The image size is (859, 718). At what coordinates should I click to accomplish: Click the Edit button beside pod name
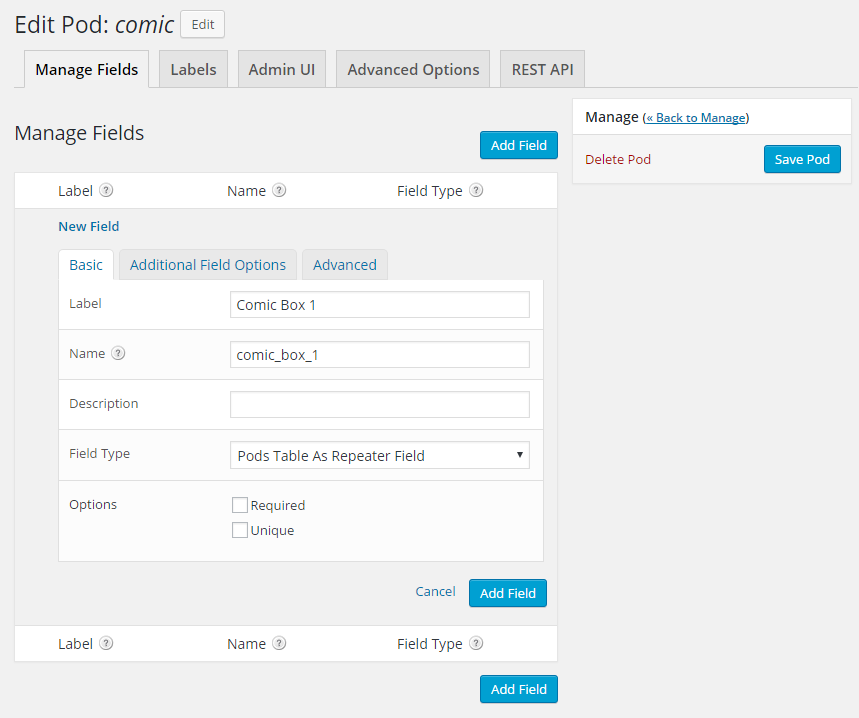point(202,25)
